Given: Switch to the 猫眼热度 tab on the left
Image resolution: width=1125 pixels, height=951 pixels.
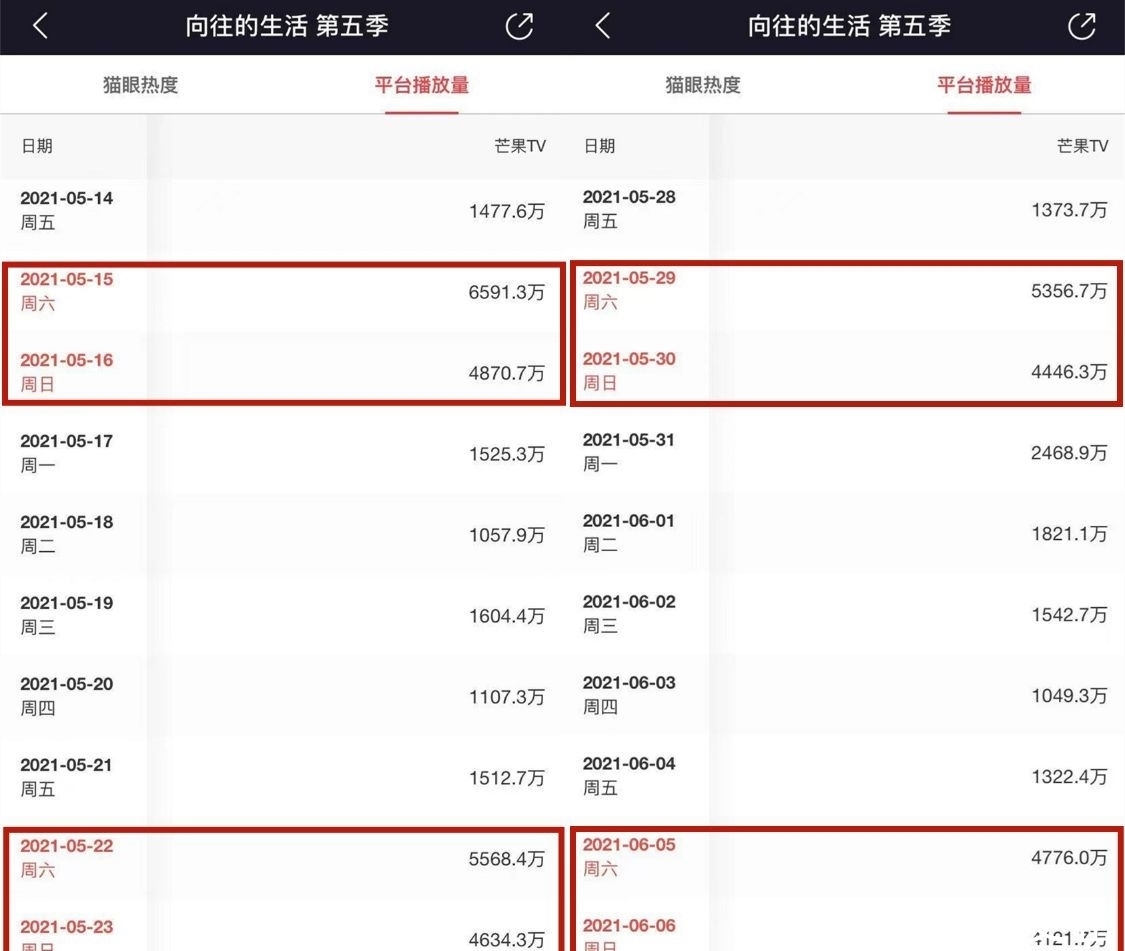Looking at the screenshot, I should 138,85.
